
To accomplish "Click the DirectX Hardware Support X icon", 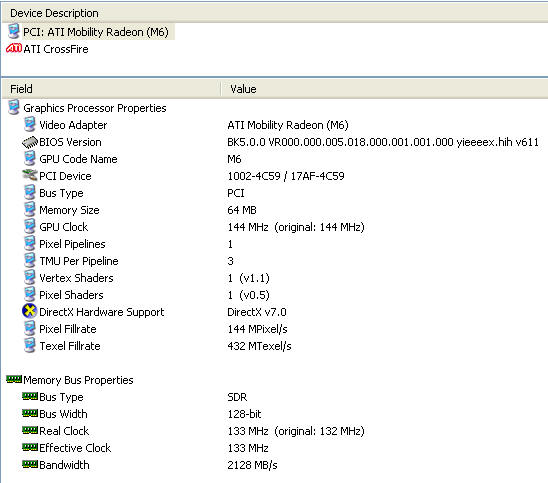I will pos(30,311).
